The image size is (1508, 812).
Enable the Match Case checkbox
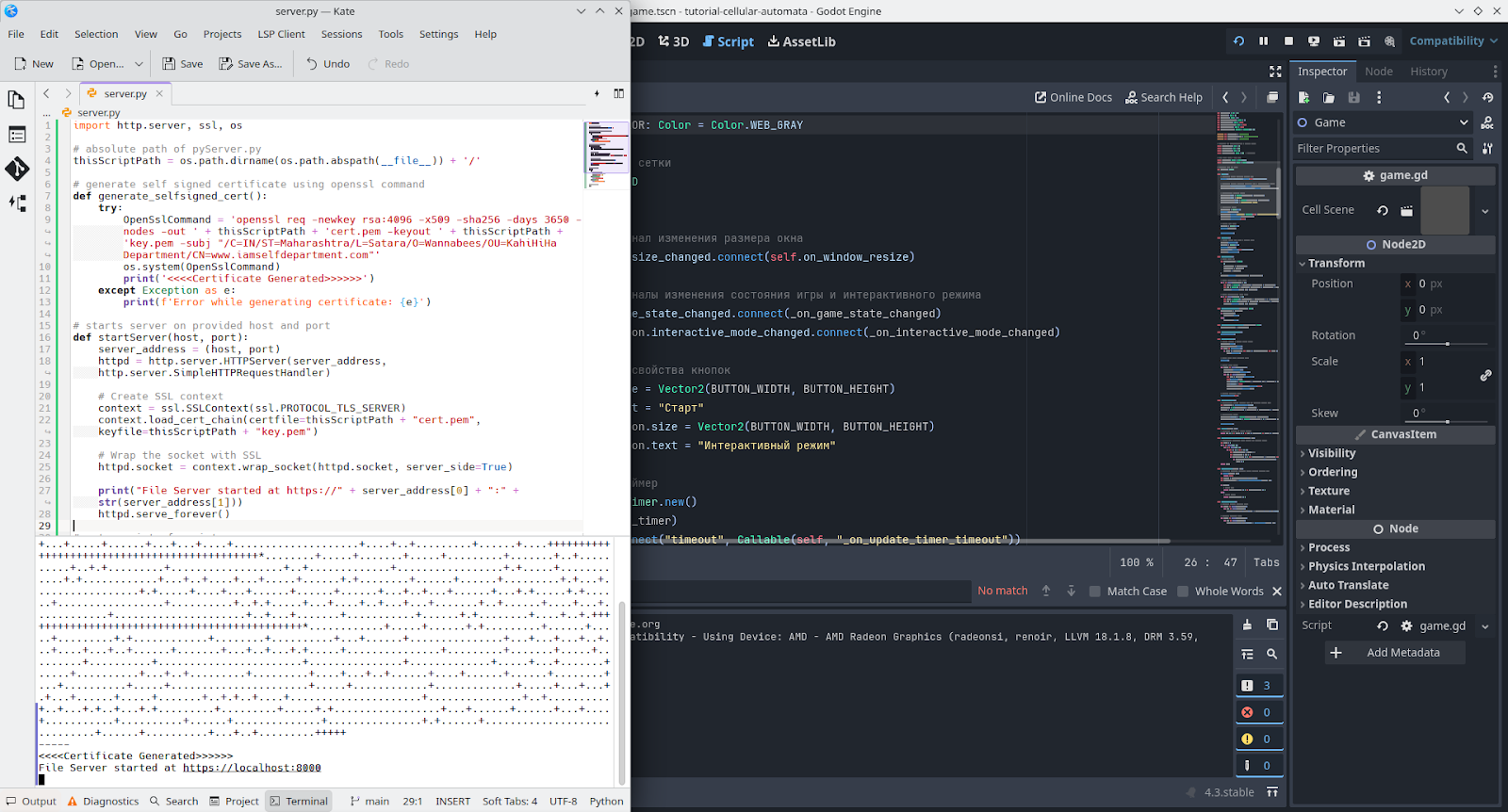pyautogui.click(x=1094, y=592)
